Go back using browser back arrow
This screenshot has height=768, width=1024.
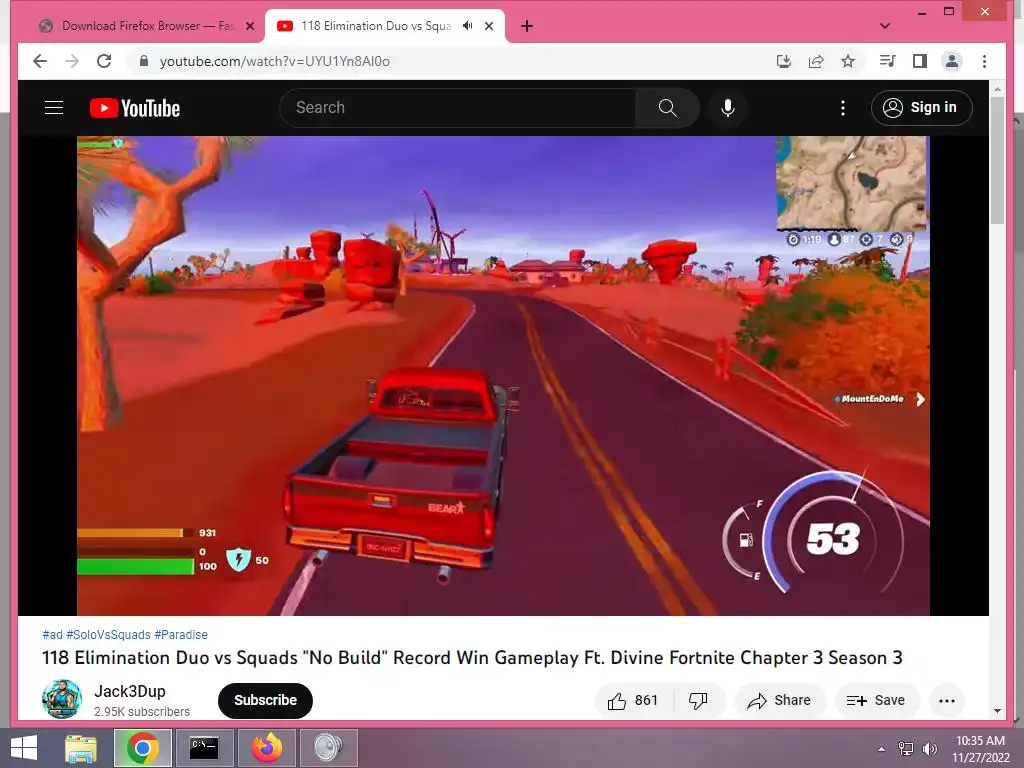[40, 61]
